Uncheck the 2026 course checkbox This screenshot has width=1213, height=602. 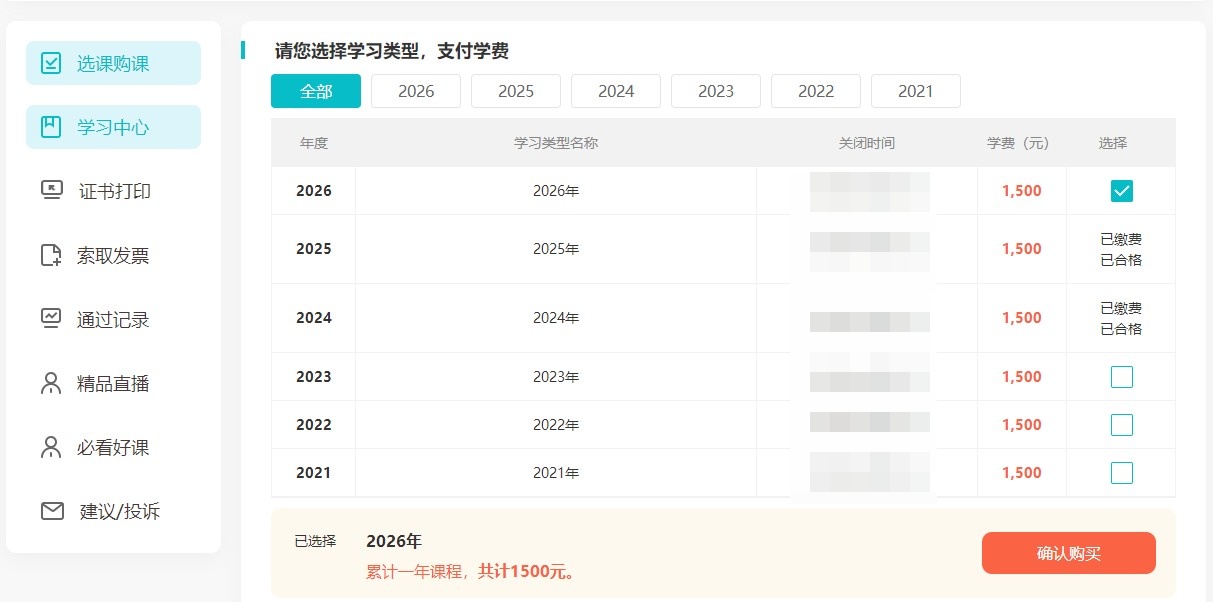click(x=1121, y=191)
